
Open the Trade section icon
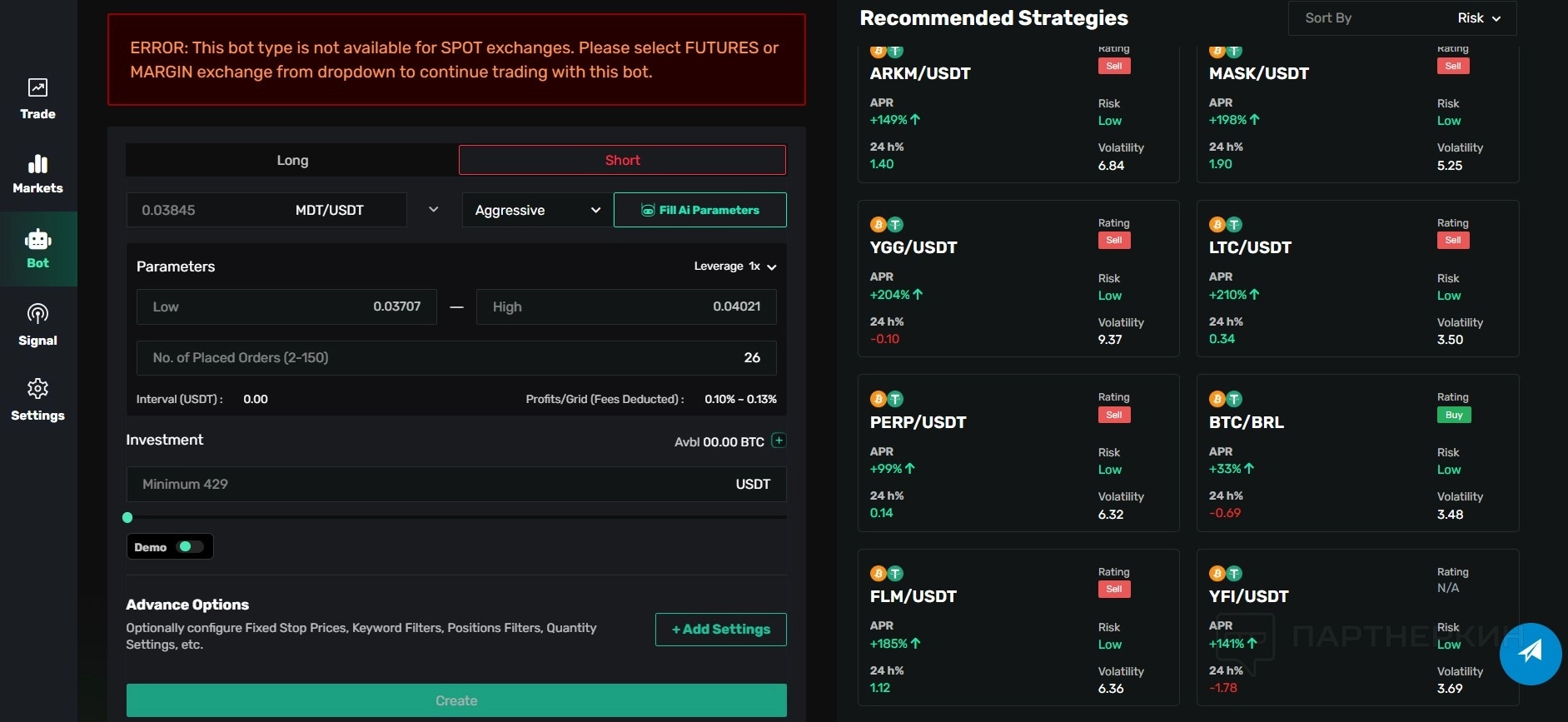coord(37,87)
